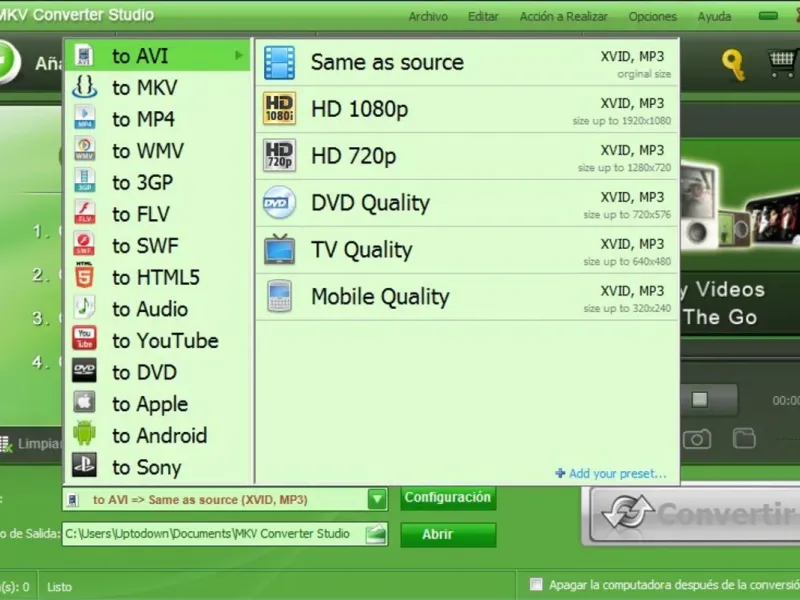The height and width of the screenshot is (600, 800).
Task: Select the to AVI format icon
Action: click(84, 56)
